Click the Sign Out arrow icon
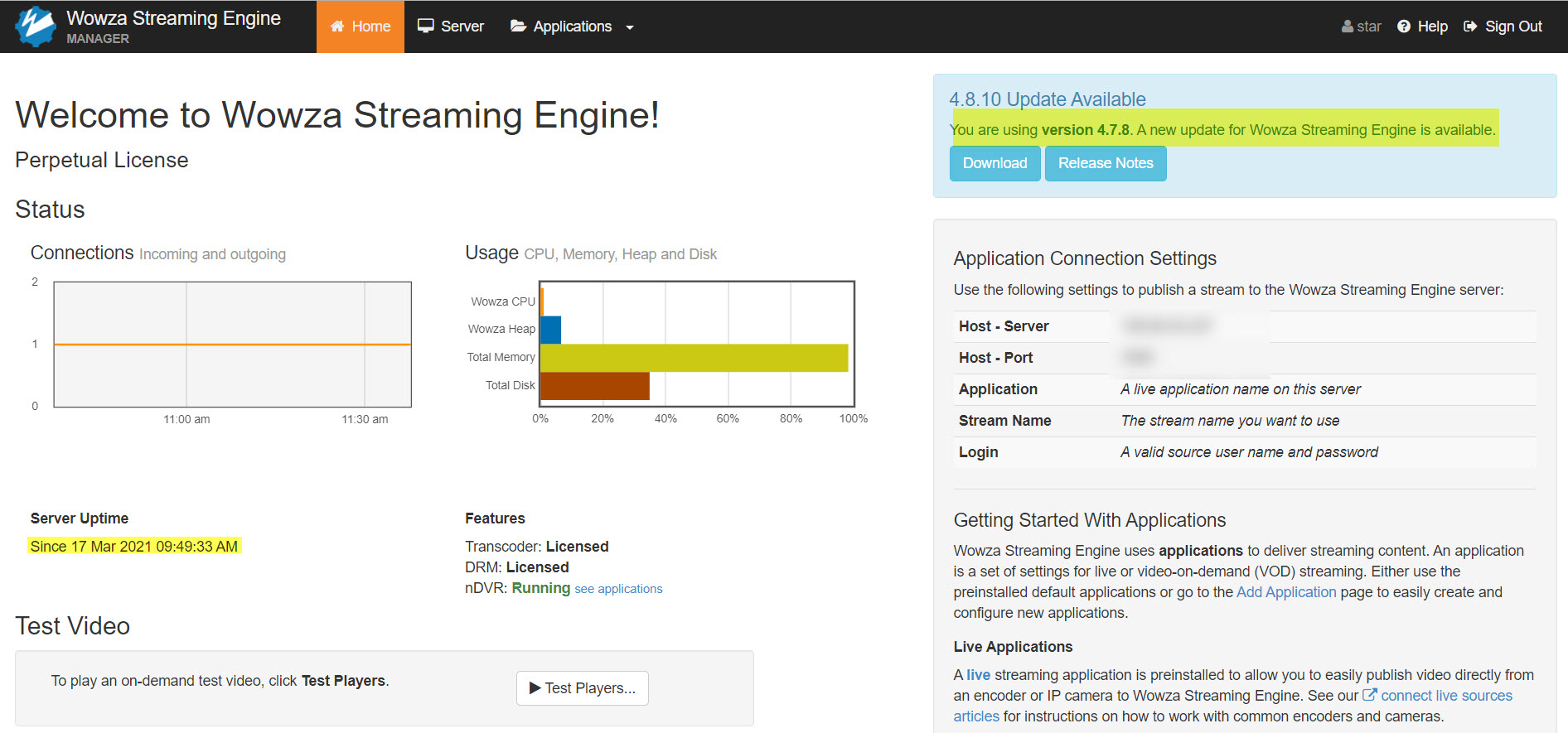This screenshot has height=733, width=1568. pyautogui.click(x=1470, y=27)
